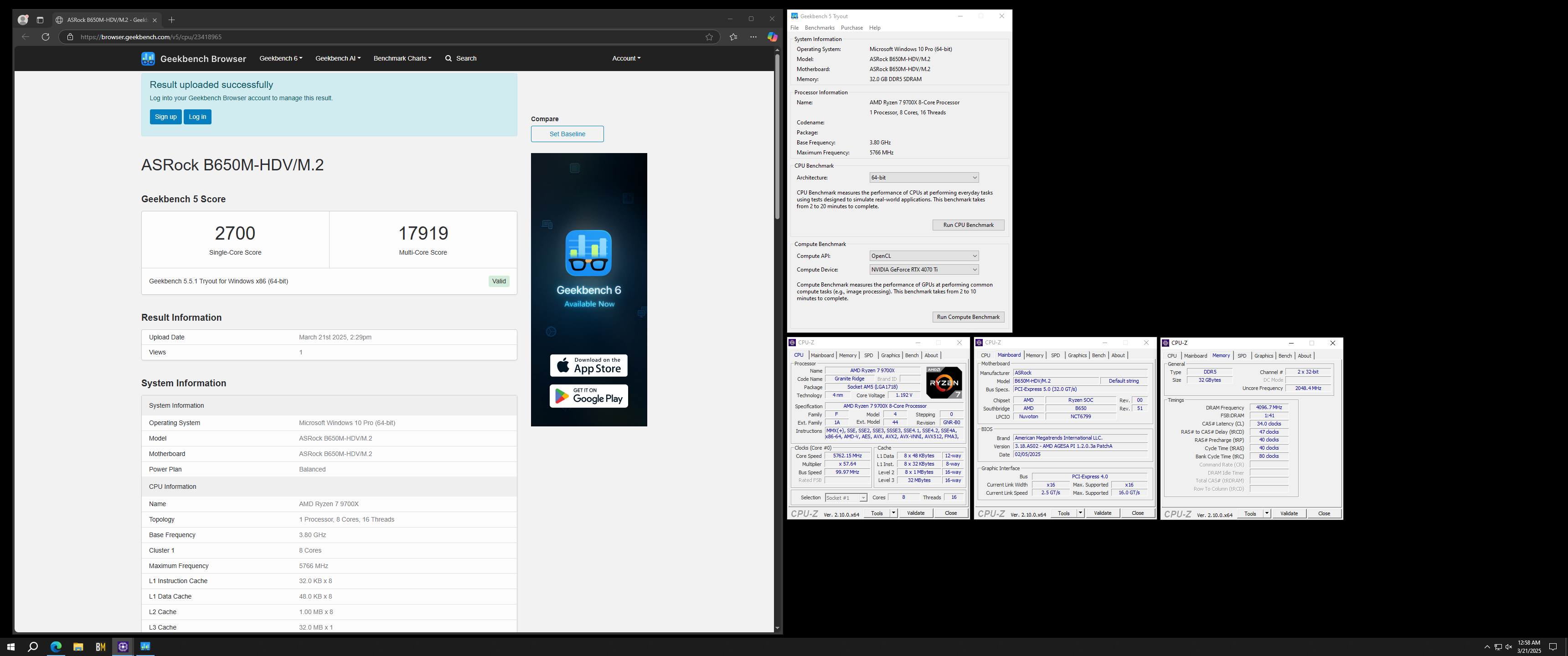Expand the Geekbench 6 navbar dropdown
Image resolution: width=1568 pixels, height=656 pixels.
point(281,58)
